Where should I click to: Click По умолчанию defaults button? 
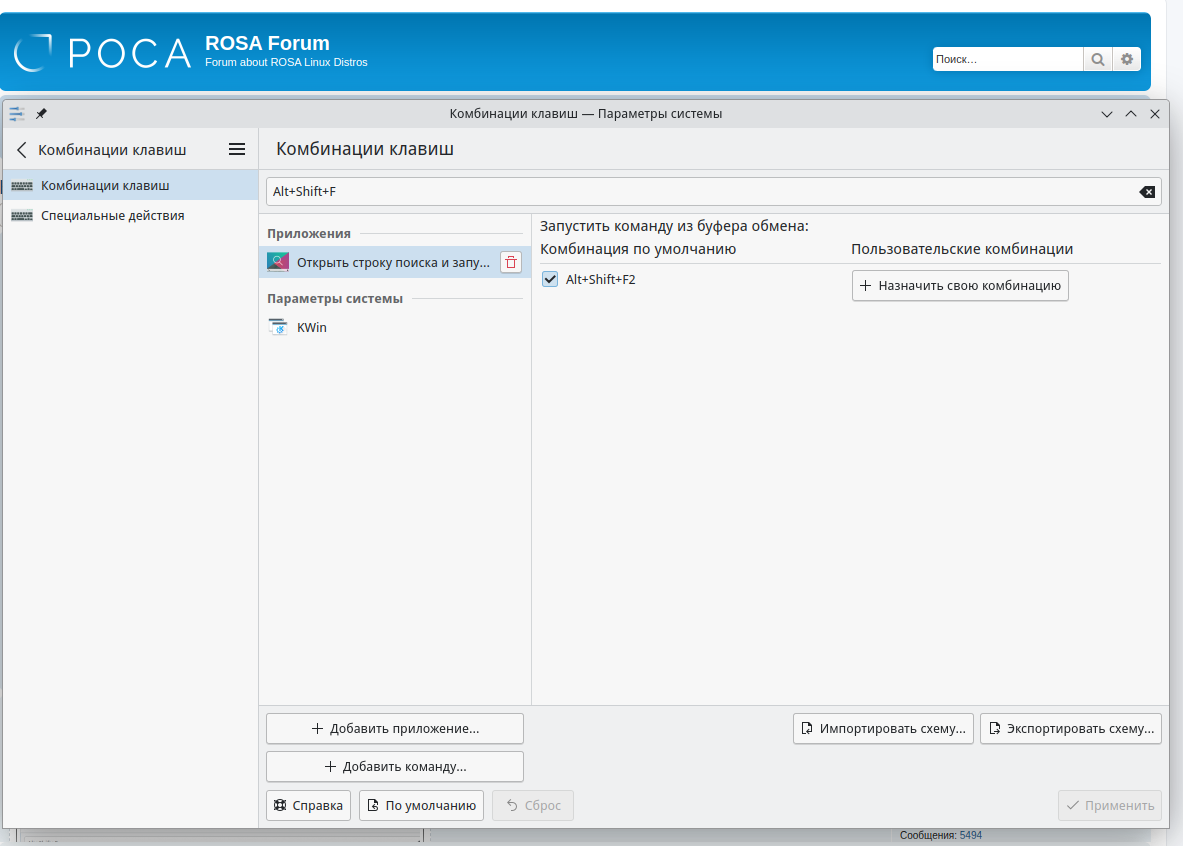421,805
